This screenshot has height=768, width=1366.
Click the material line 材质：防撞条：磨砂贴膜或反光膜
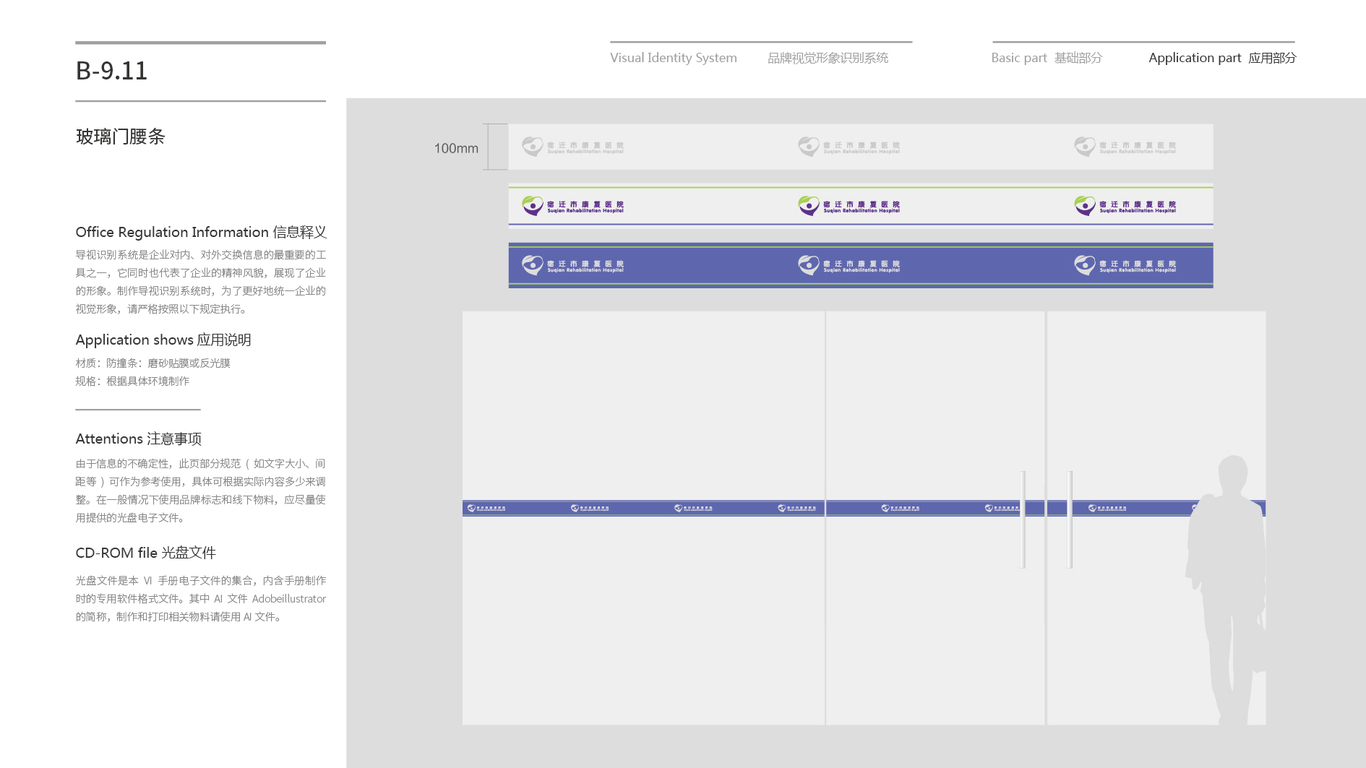click(153, 363)
